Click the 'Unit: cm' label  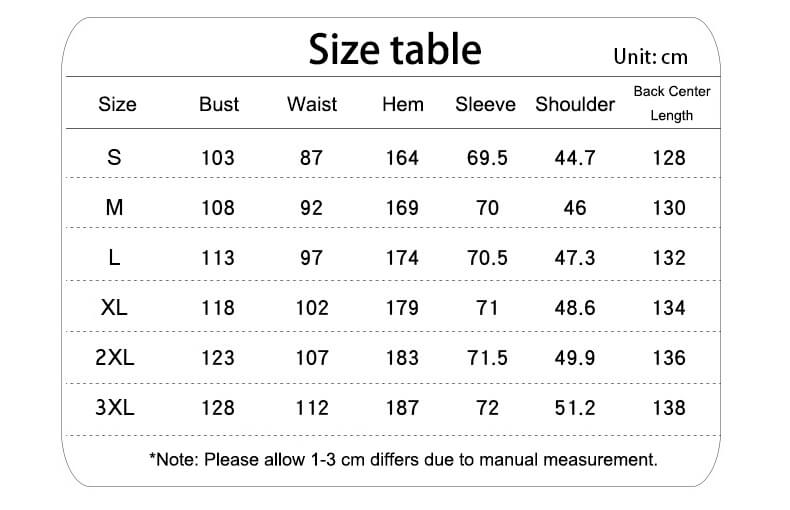650,56
